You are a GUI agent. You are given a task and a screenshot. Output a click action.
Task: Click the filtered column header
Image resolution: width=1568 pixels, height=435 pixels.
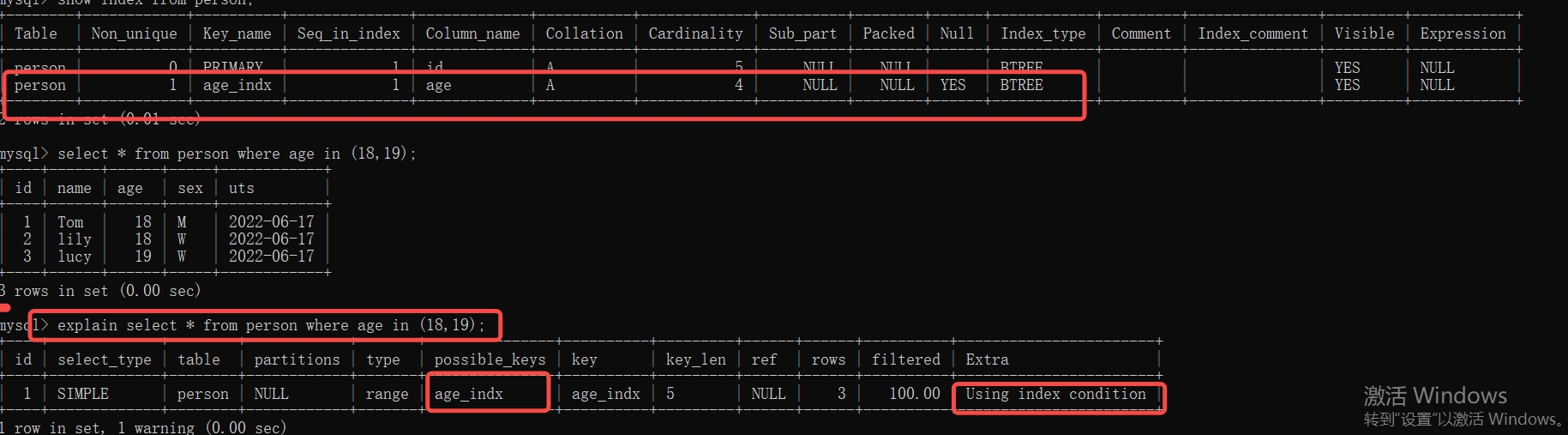point(905,359)
